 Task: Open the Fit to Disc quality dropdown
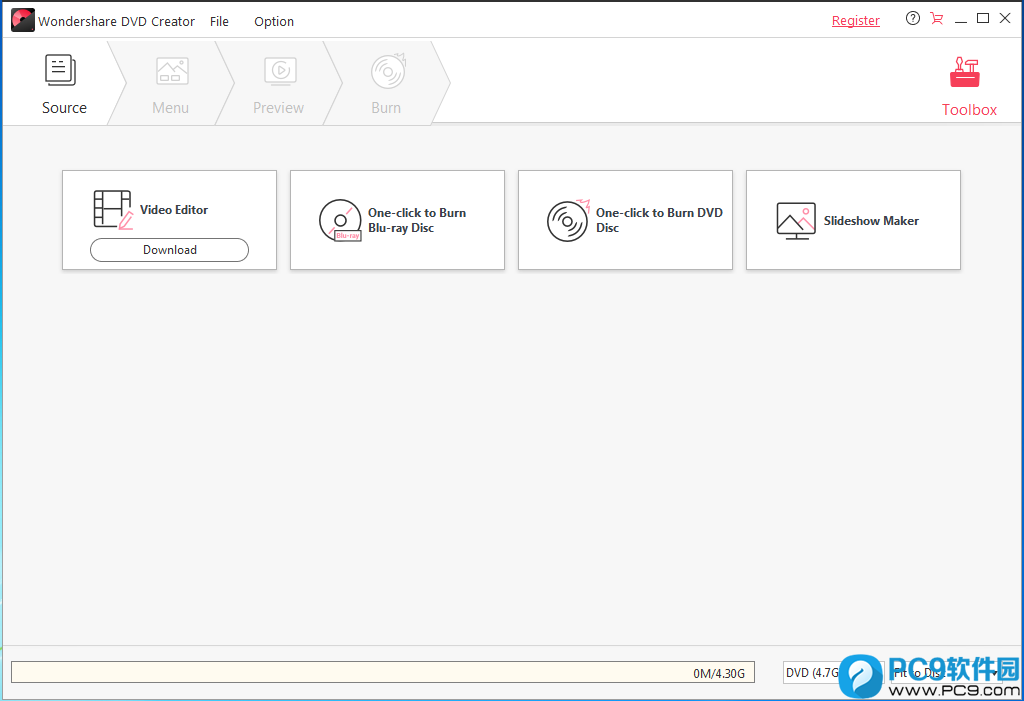(946, 672)
